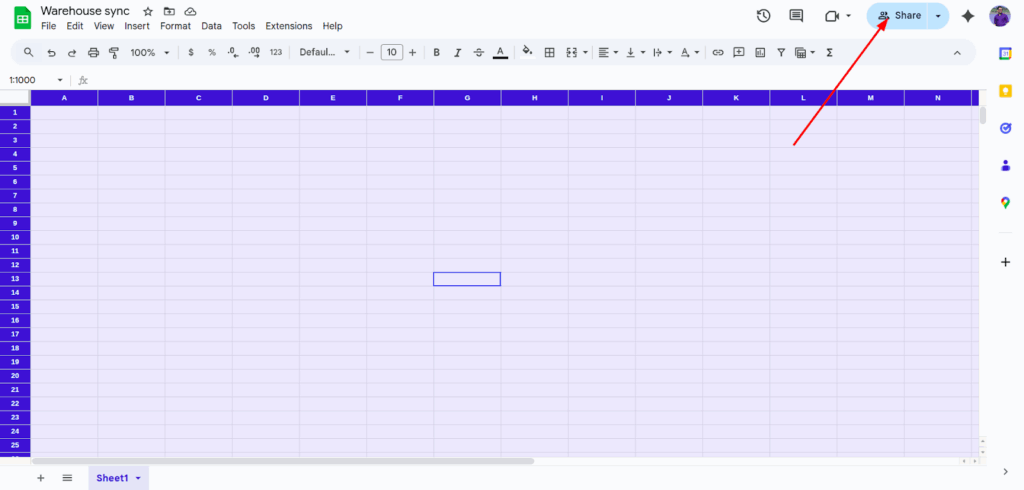This screenshot has width=1024, height=490.
Task: Expand the Default font dropdown
Action: (325, 52)
